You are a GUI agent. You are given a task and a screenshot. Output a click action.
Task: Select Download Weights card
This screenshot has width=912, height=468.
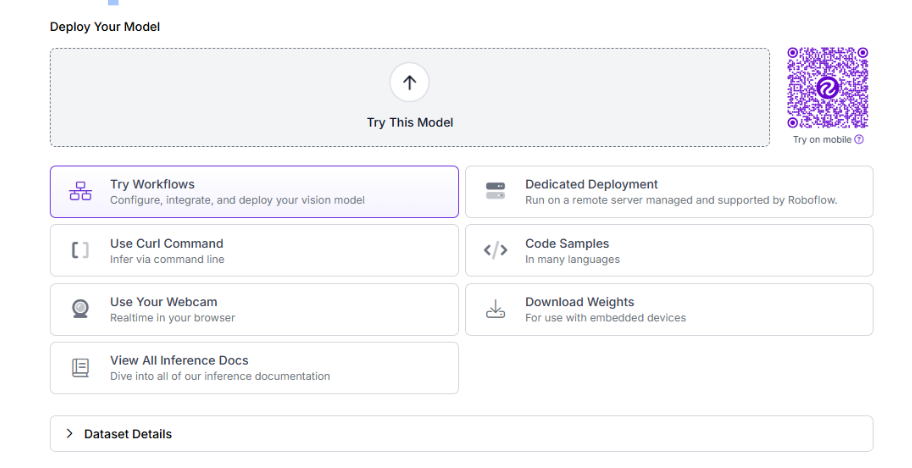pos(668,309)
